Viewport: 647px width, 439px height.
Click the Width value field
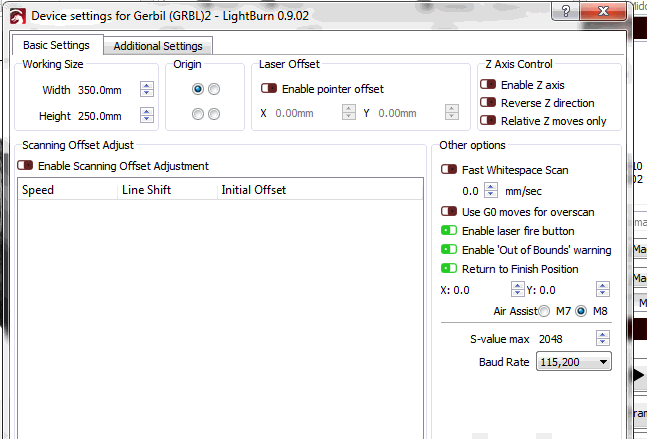(x=108, y=90)
